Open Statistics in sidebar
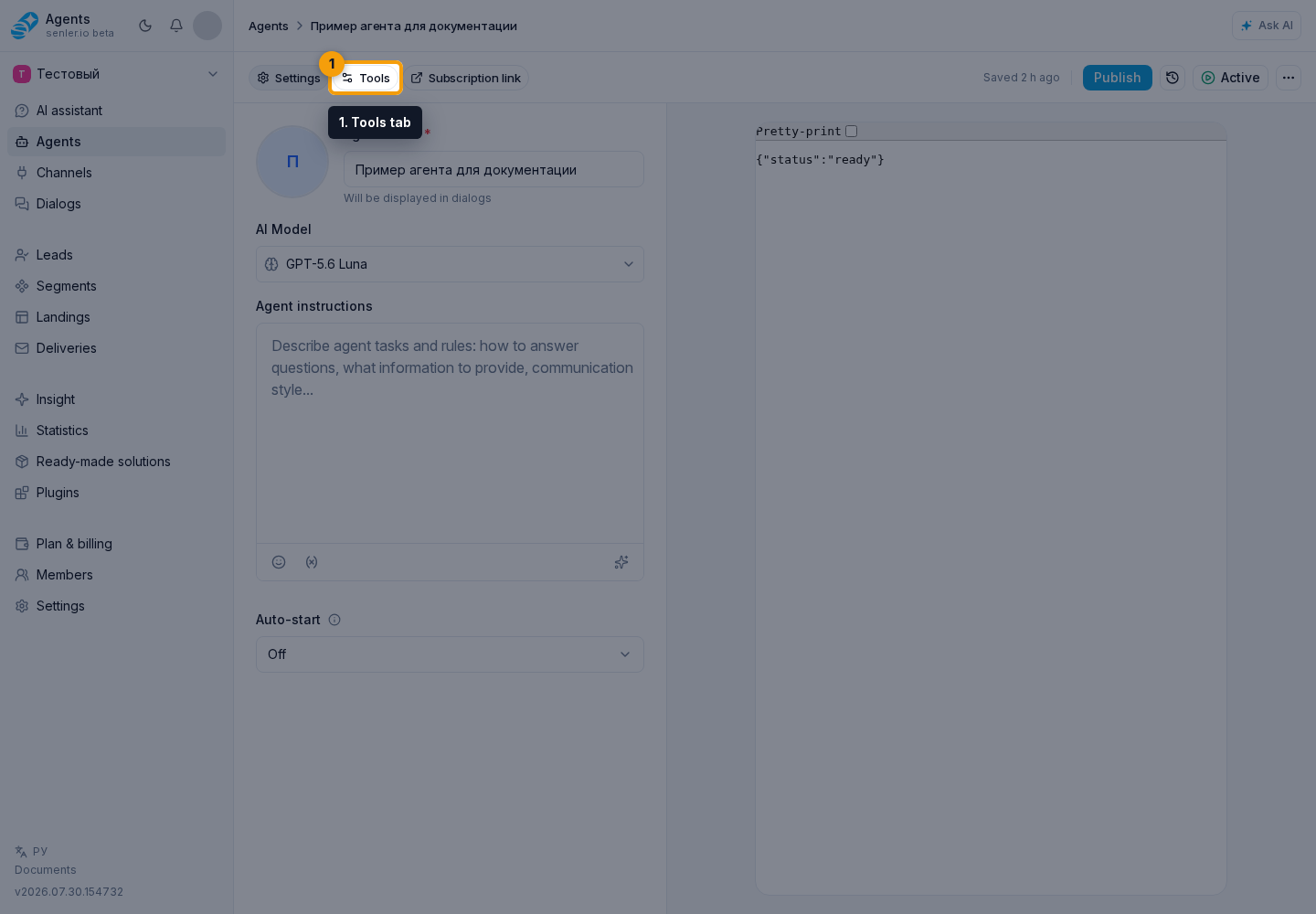Viewport: 1316px width, 914px height. click(116, 430)
